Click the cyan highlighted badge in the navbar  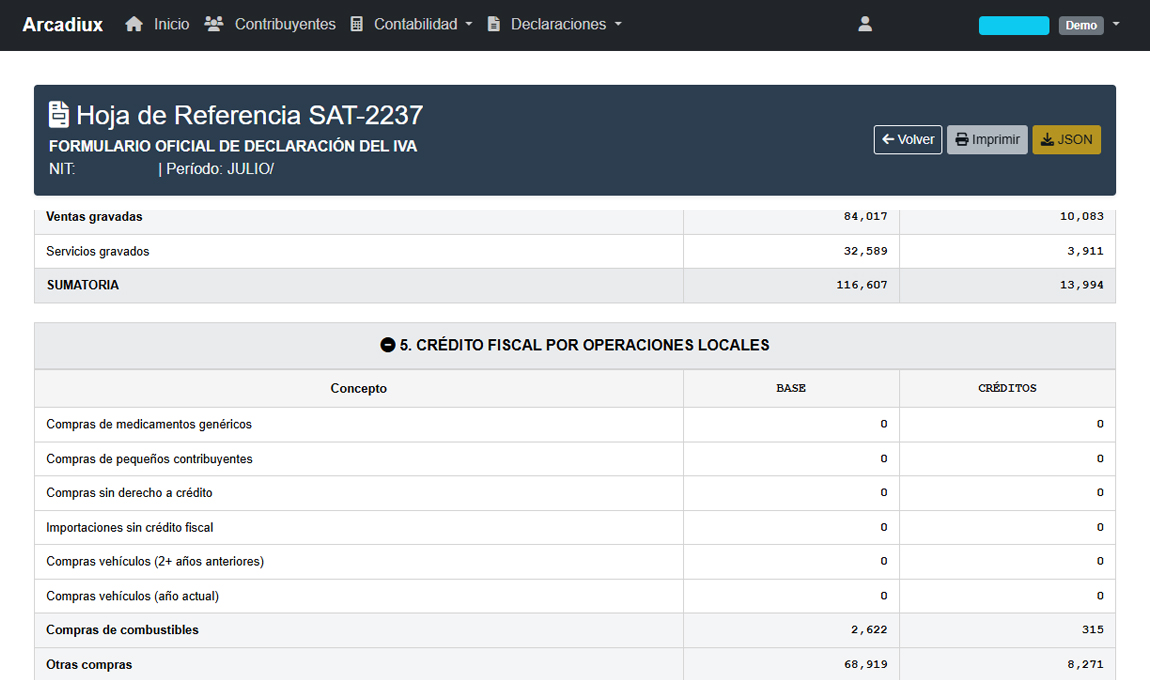[1014, 25]
